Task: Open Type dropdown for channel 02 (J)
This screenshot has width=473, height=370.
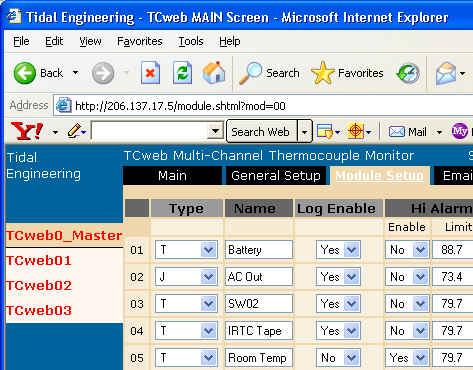Action: point(209,276)
